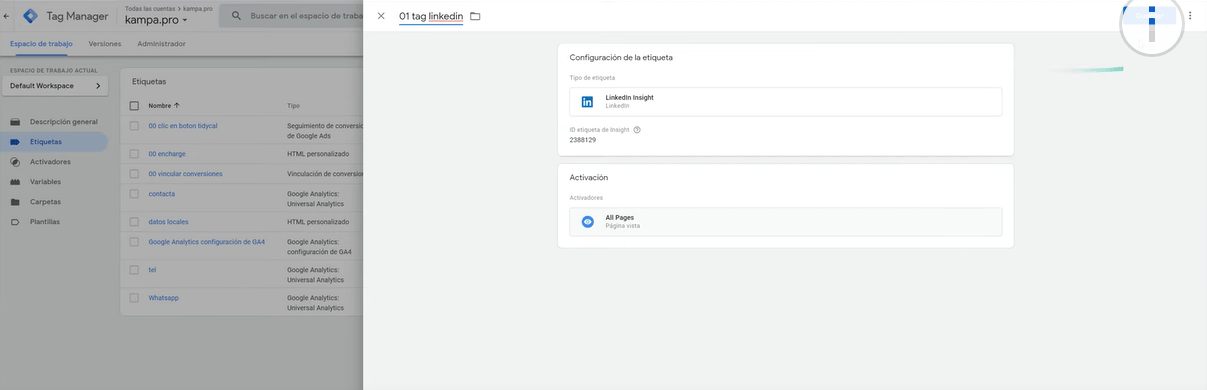The height and width of the screenshot is (390, 1207).
Task: Go back using the arrow near Tag Manager
Action: (7, 16)
